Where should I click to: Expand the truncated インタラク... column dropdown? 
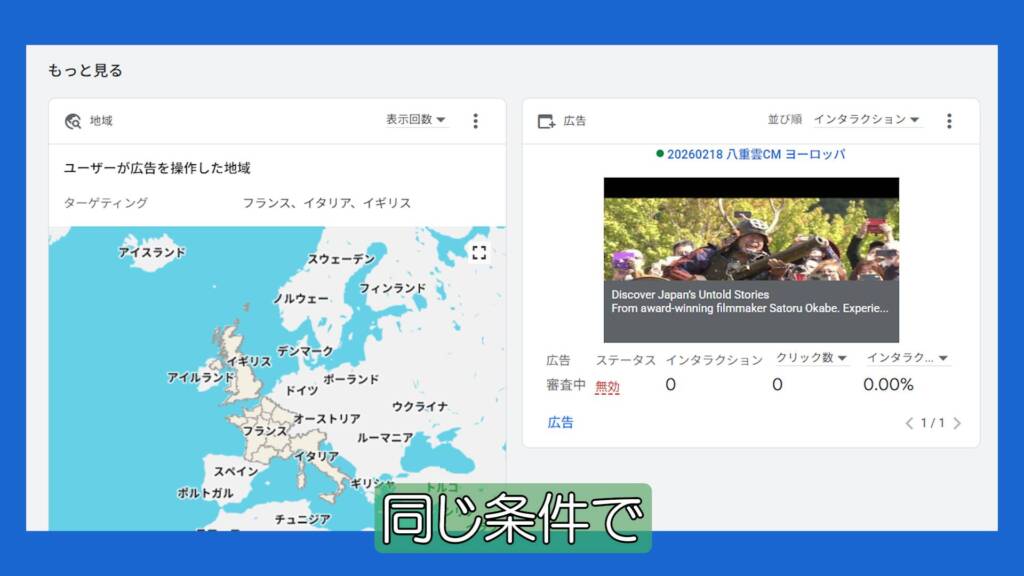907,358
